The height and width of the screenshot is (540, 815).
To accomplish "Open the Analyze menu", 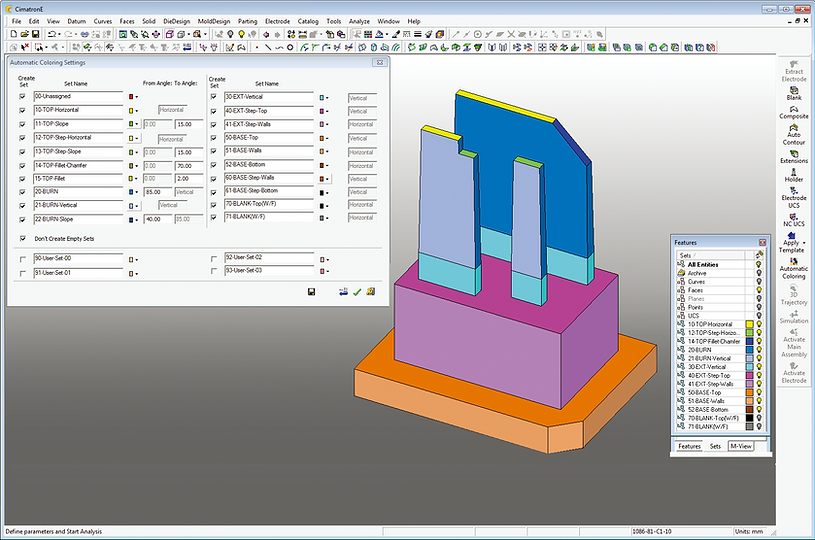I will (x=359, y=21).
